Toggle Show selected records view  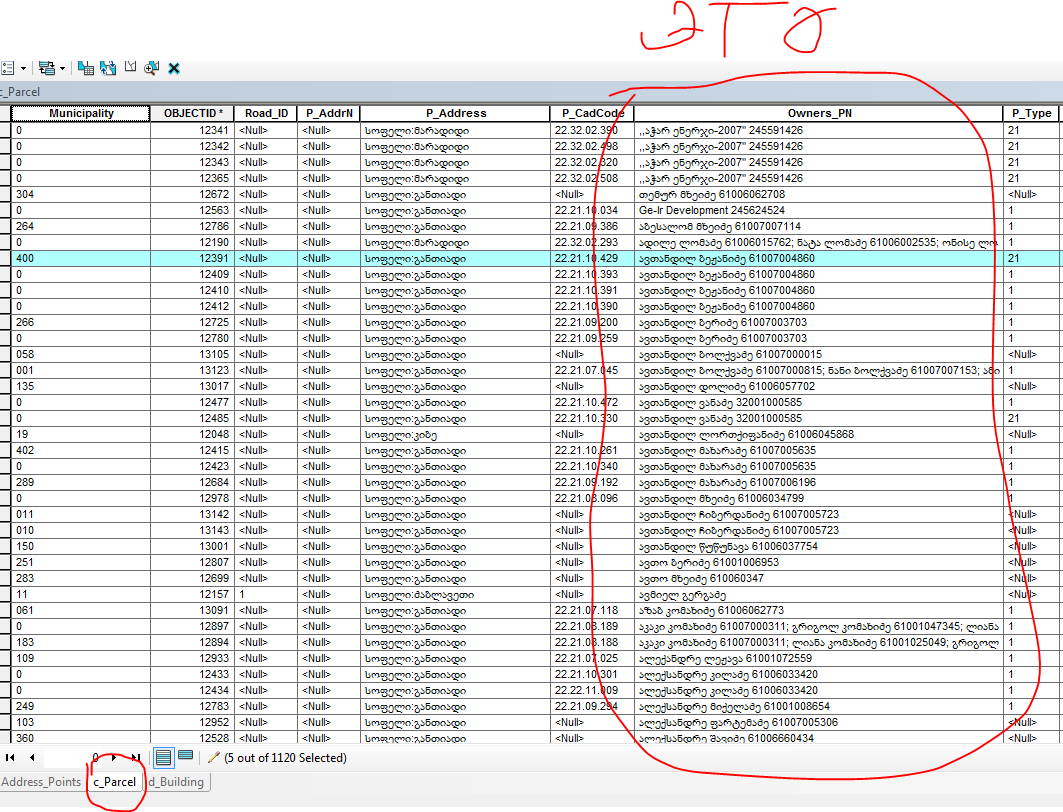[185, 757]
